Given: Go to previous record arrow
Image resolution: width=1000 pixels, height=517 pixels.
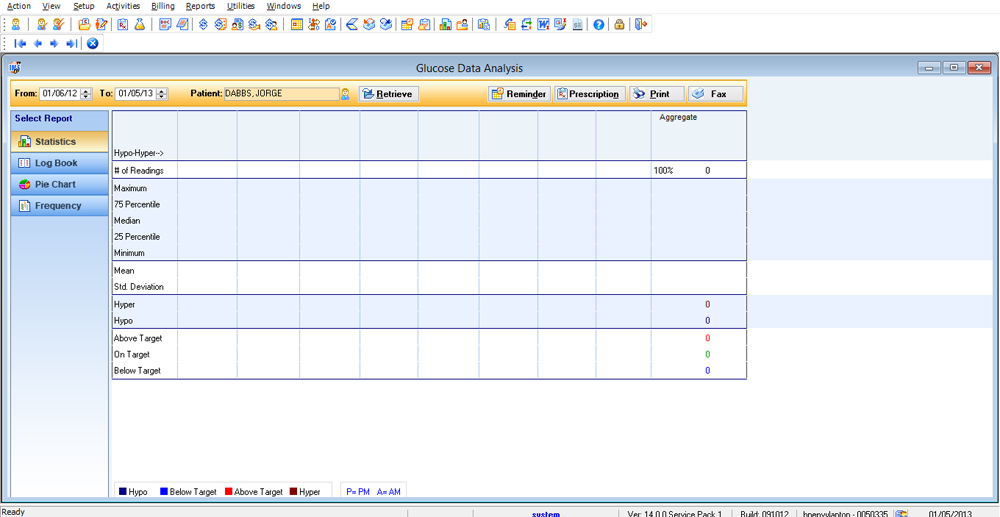Looking at the screenshot, I should tap(38, 43).
